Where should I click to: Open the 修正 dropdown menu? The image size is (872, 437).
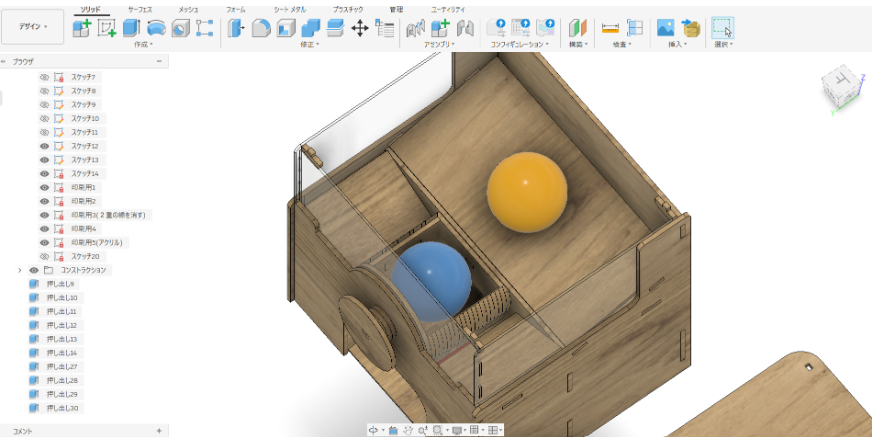310,44
